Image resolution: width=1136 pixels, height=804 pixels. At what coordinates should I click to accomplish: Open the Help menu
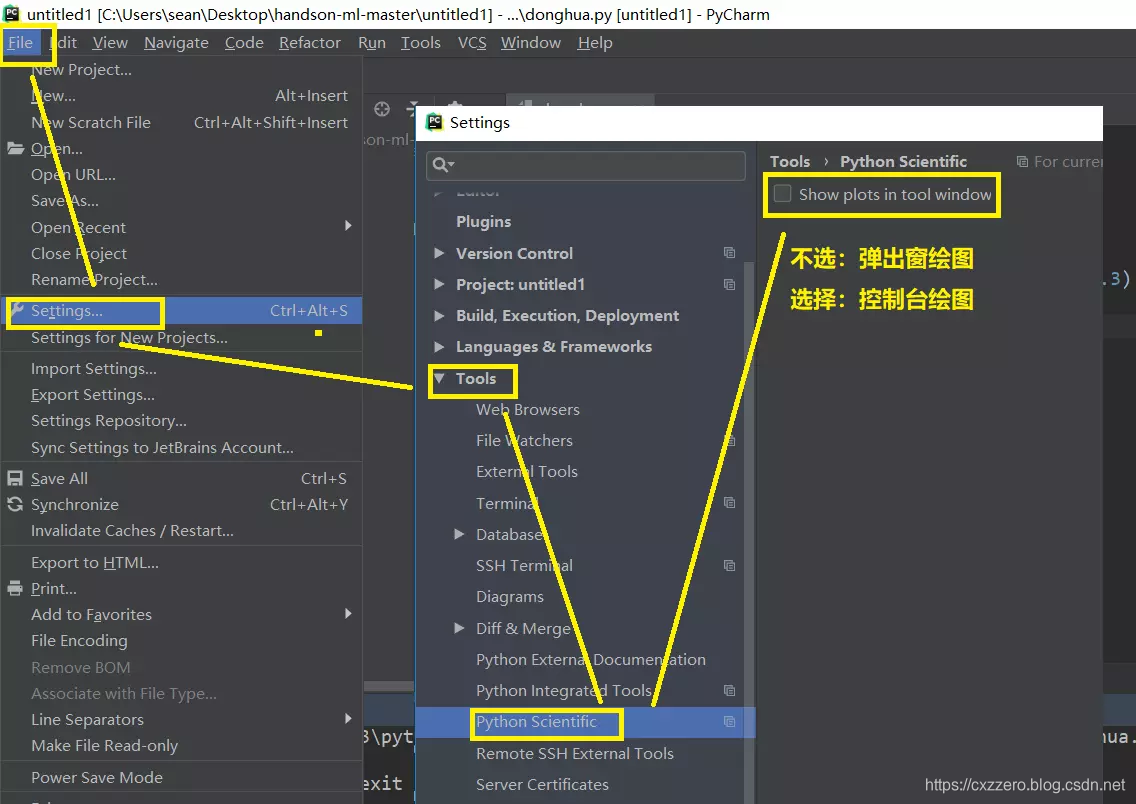tap(595, 43)
